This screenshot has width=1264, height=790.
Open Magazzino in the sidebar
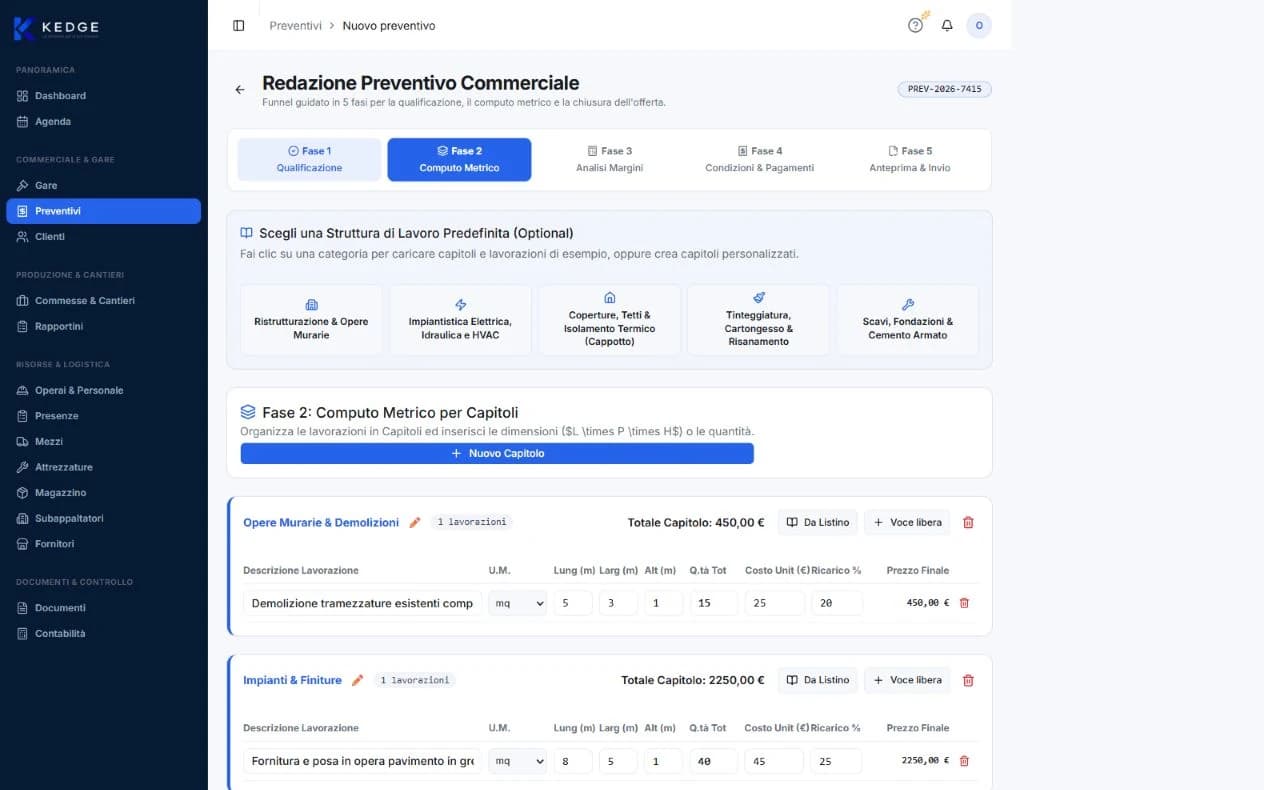pos(104,493)
